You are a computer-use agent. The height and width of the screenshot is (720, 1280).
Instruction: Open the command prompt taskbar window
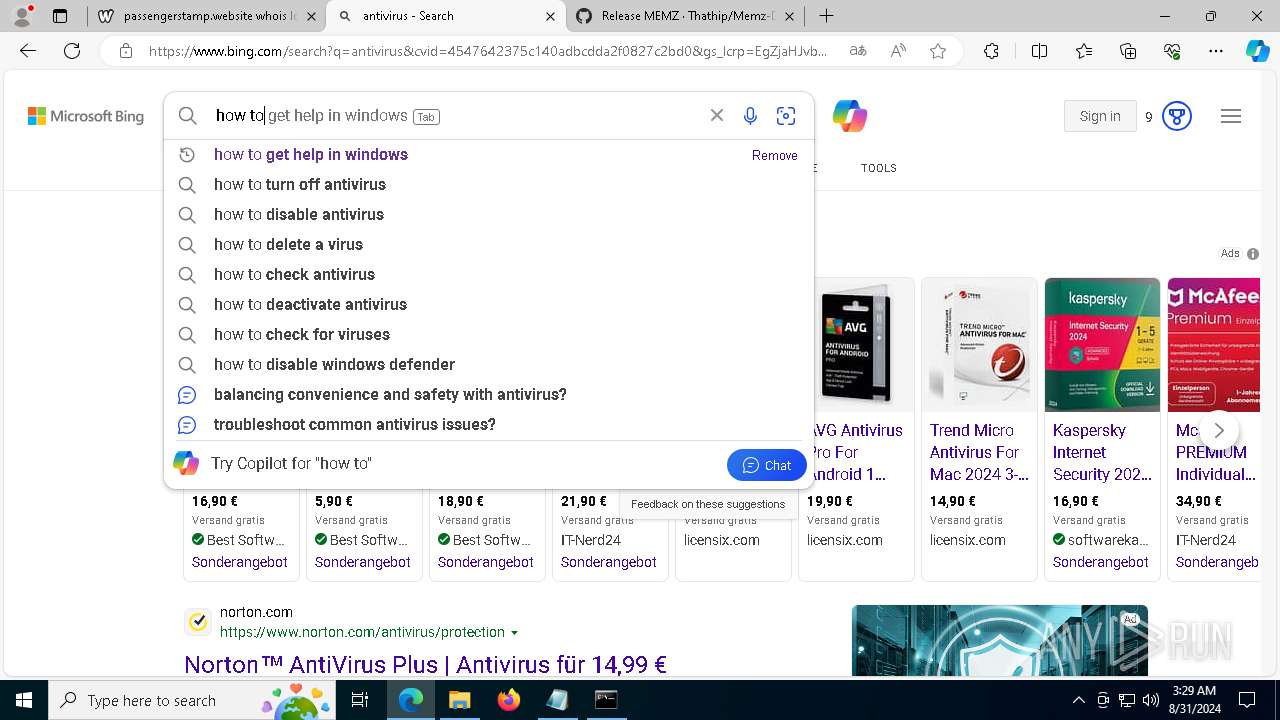pos(606,700)
